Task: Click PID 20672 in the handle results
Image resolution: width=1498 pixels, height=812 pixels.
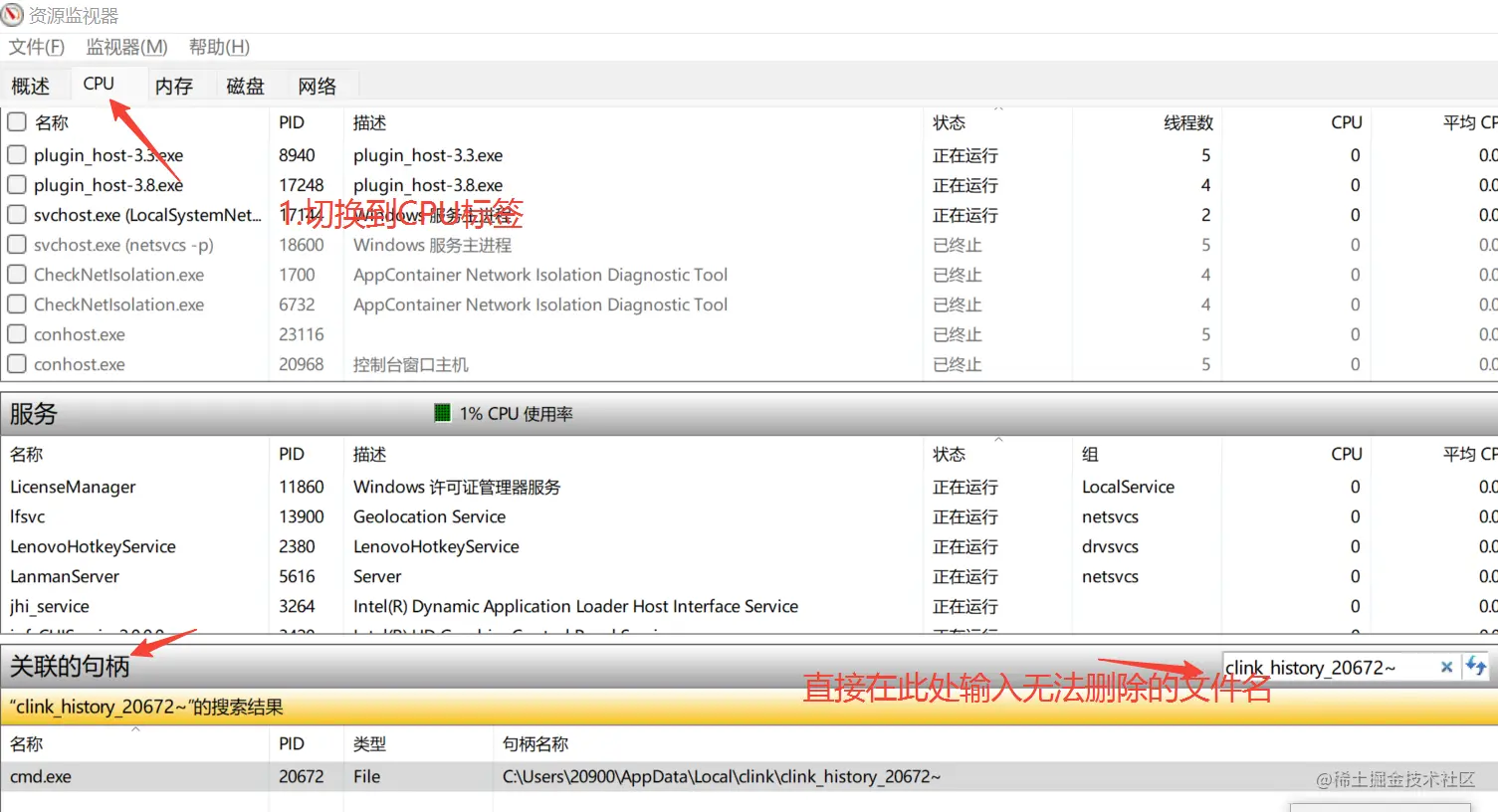Action: click(x=302, y=776)
